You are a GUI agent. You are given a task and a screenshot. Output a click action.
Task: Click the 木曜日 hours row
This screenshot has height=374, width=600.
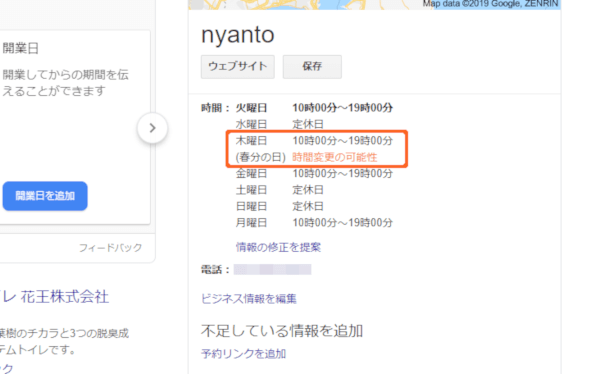click(x=314, y=141)
